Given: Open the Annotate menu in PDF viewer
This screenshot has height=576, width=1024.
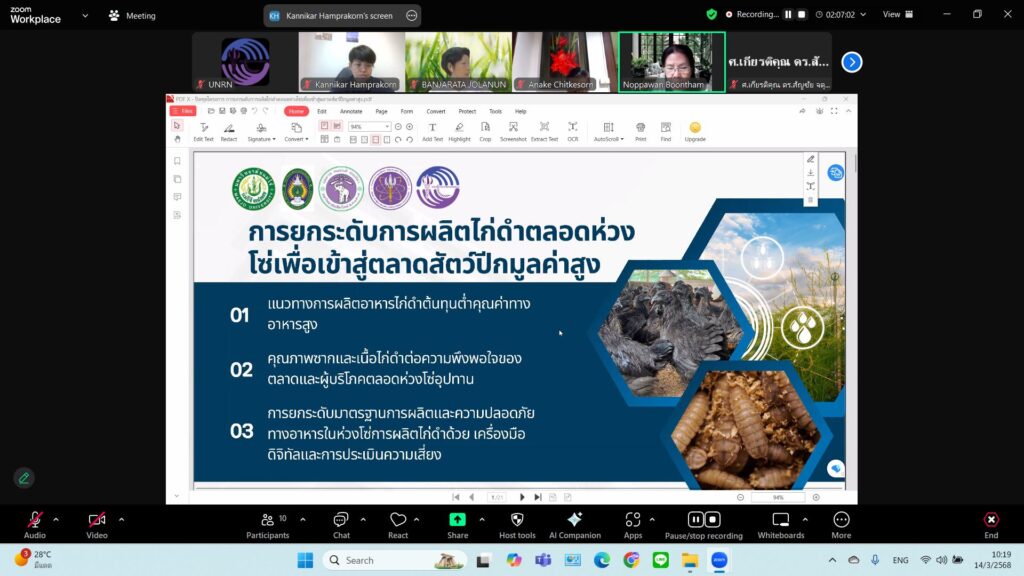Looking at the screenshot, I should (x=350, y=111).
